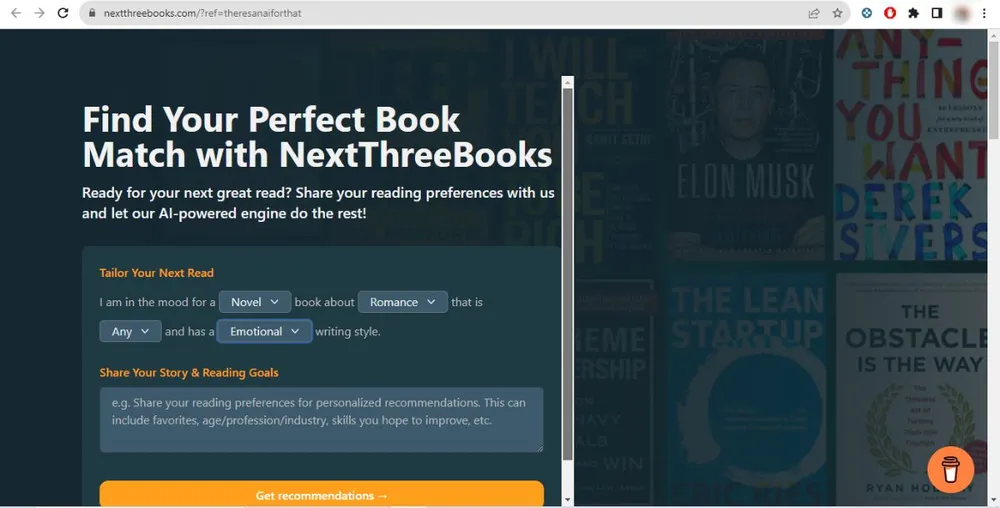Open the Any dropdown selector

tap(130, 331)
